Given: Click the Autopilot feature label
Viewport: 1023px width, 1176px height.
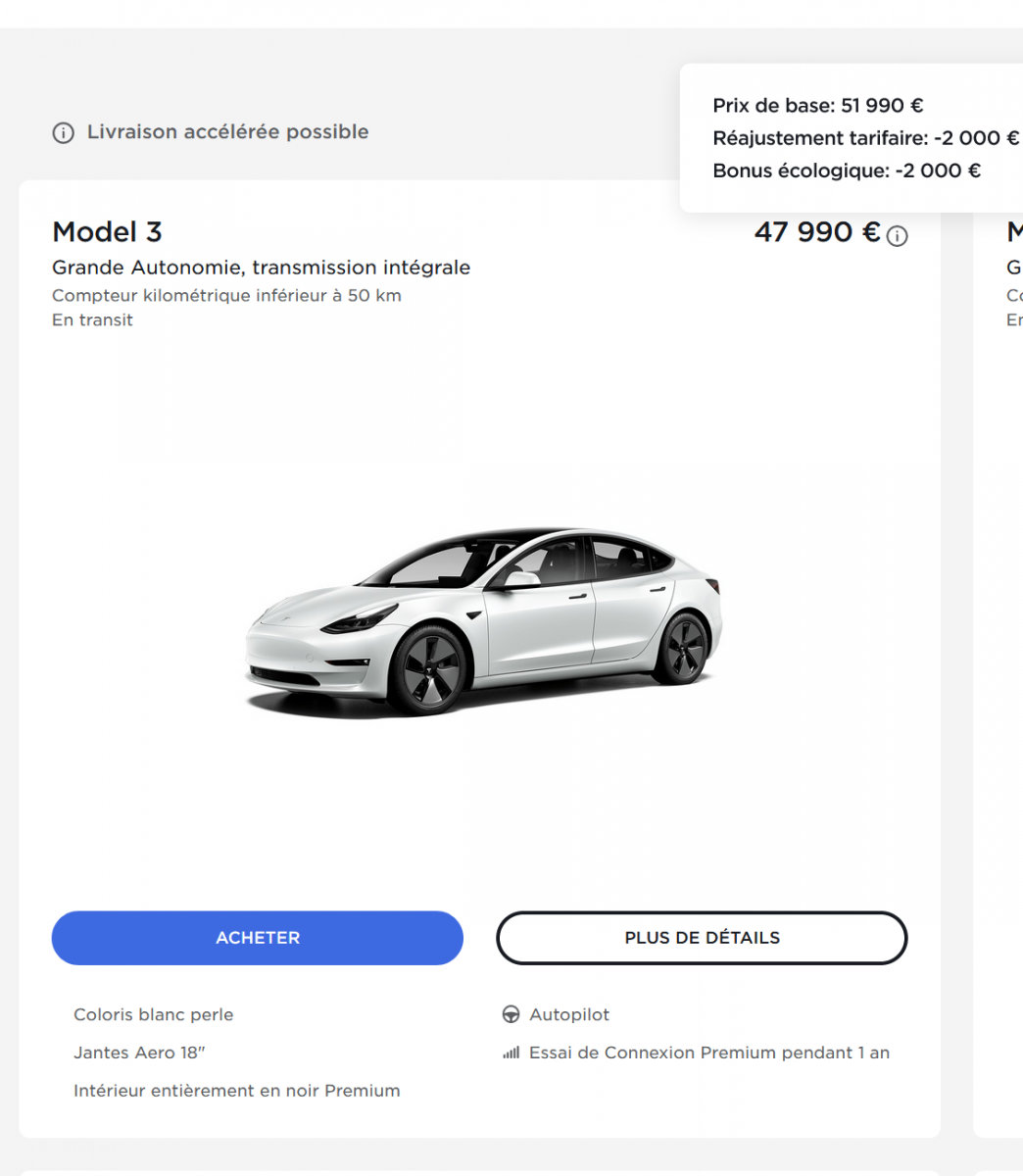Looking at the screenshot, I should (569, 1015).
